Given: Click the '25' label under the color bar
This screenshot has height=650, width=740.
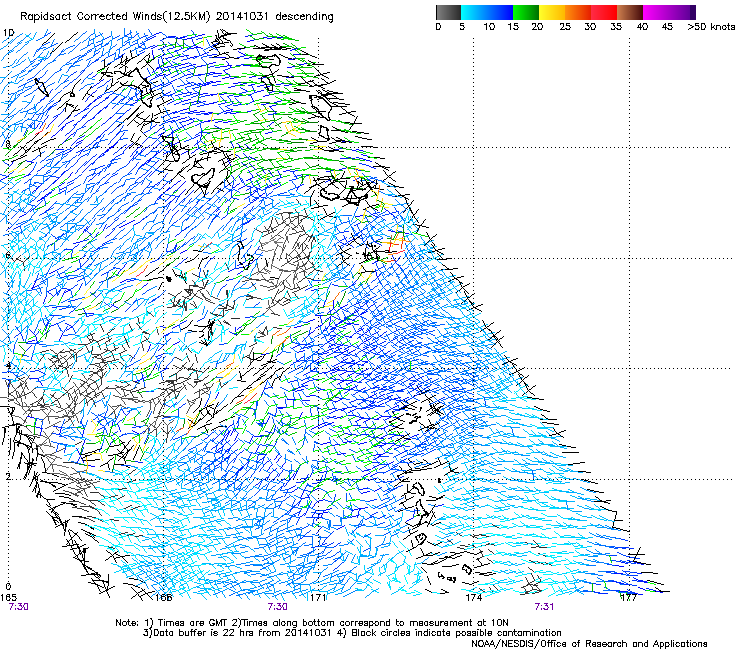Looking at the screenshot, I should [x=565, y=27].
